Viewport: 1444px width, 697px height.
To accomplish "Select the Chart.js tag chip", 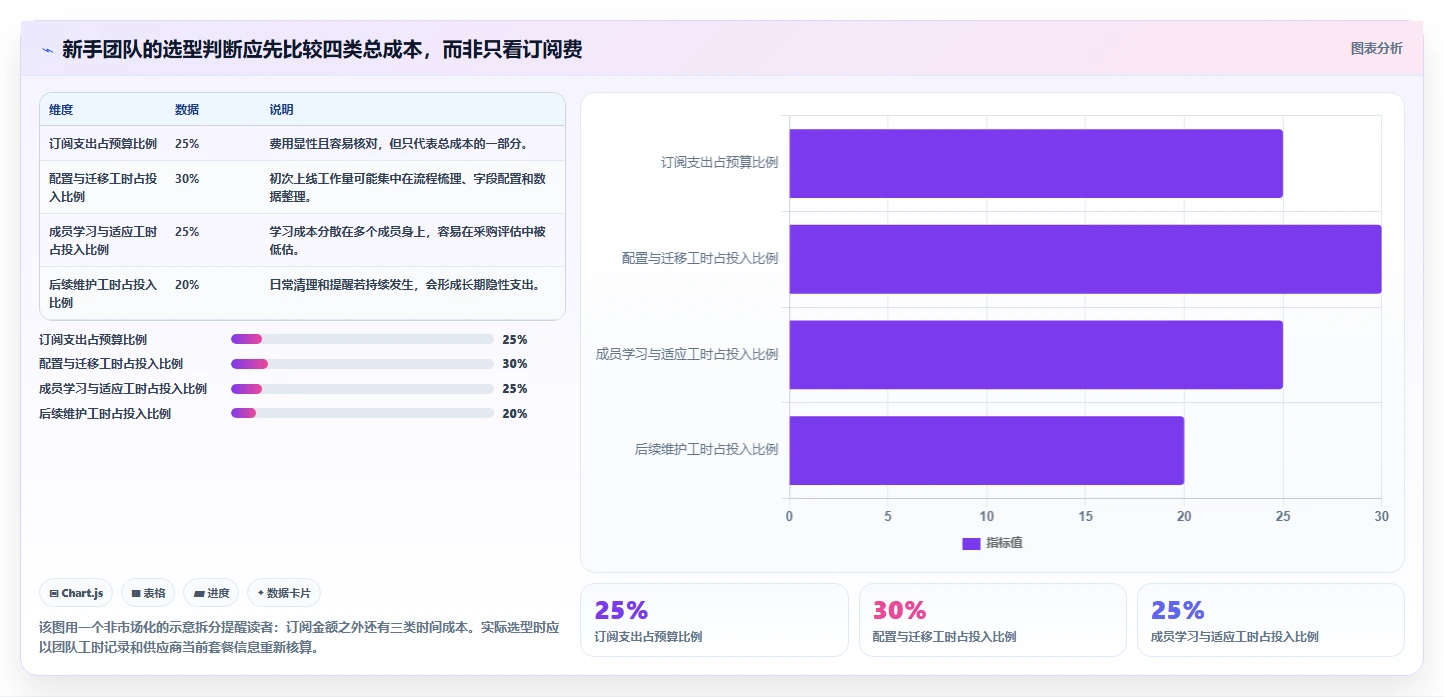I will click(77, 593).
